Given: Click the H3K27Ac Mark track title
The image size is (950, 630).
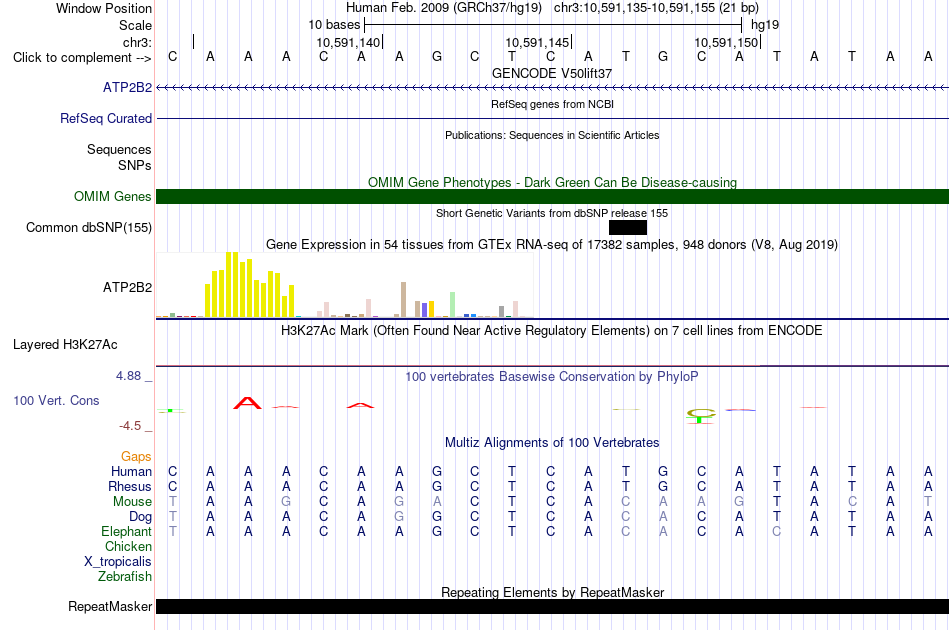Looking at the screenshot, I should [x=552, y=331].
